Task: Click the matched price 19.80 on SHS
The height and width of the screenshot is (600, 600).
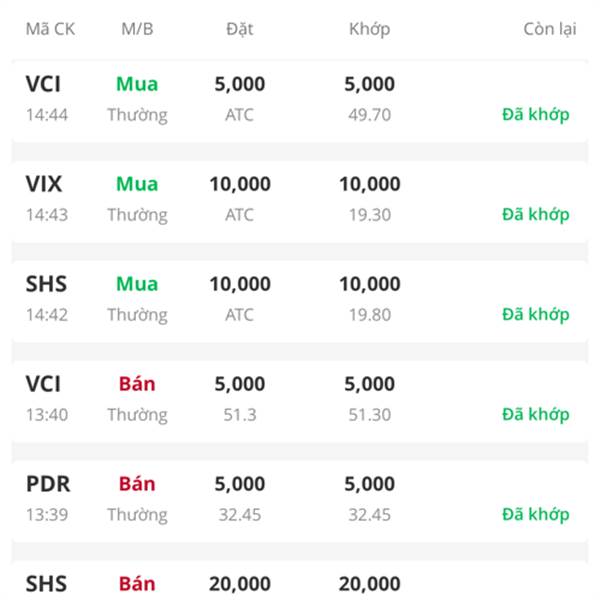Action: coord(369,315)
